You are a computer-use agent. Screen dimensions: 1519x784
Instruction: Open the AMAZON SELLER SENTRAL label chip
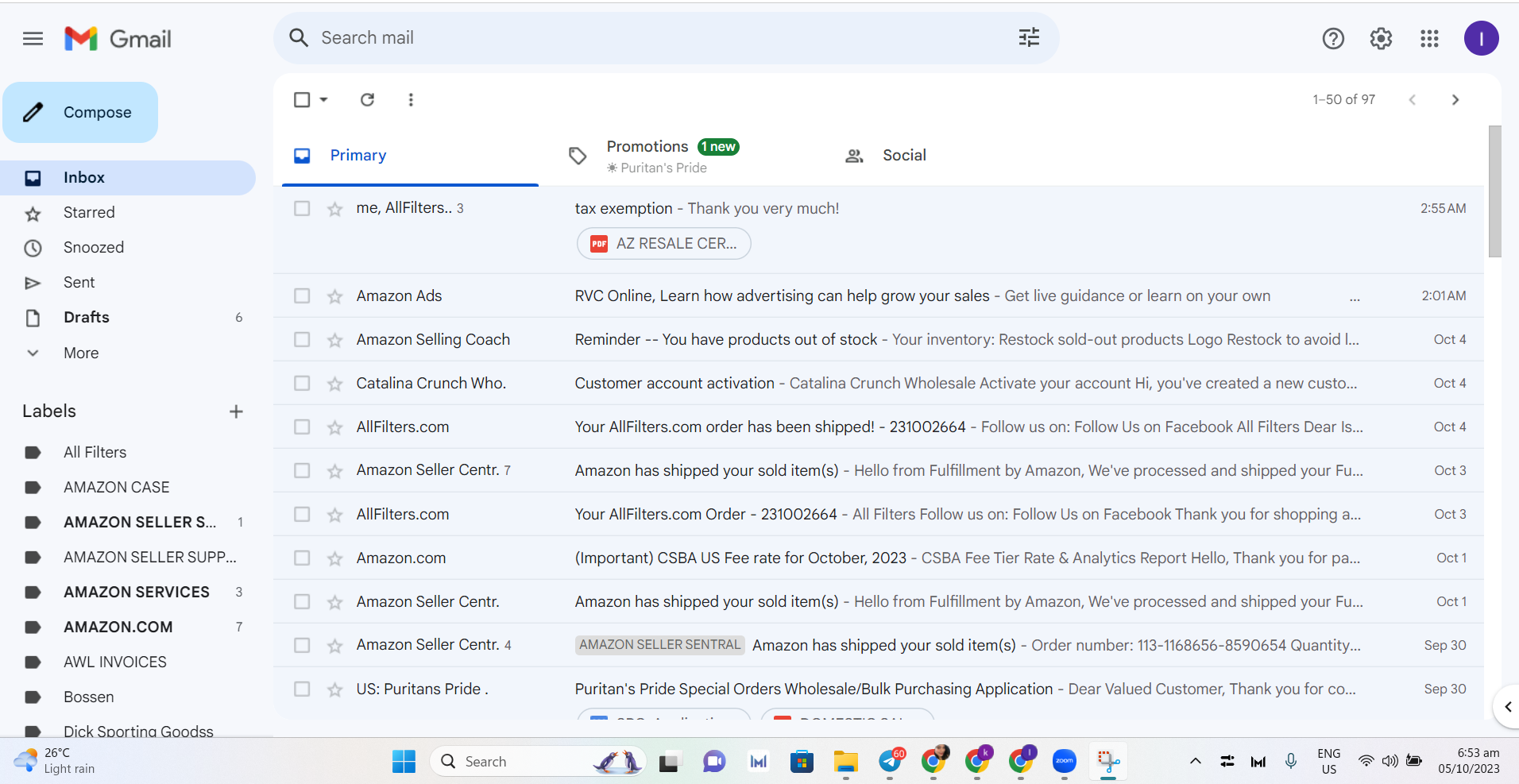click(x=659, y=645)
